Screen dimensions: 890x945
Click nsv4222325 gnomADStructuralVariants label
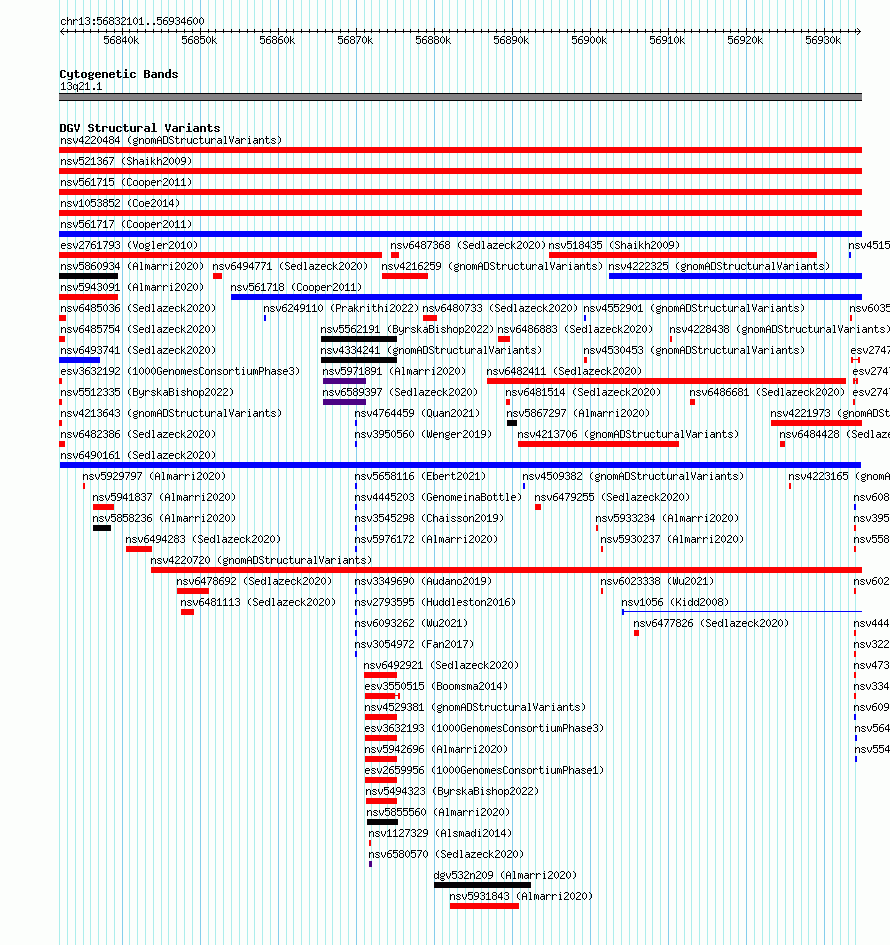point(719,266)
